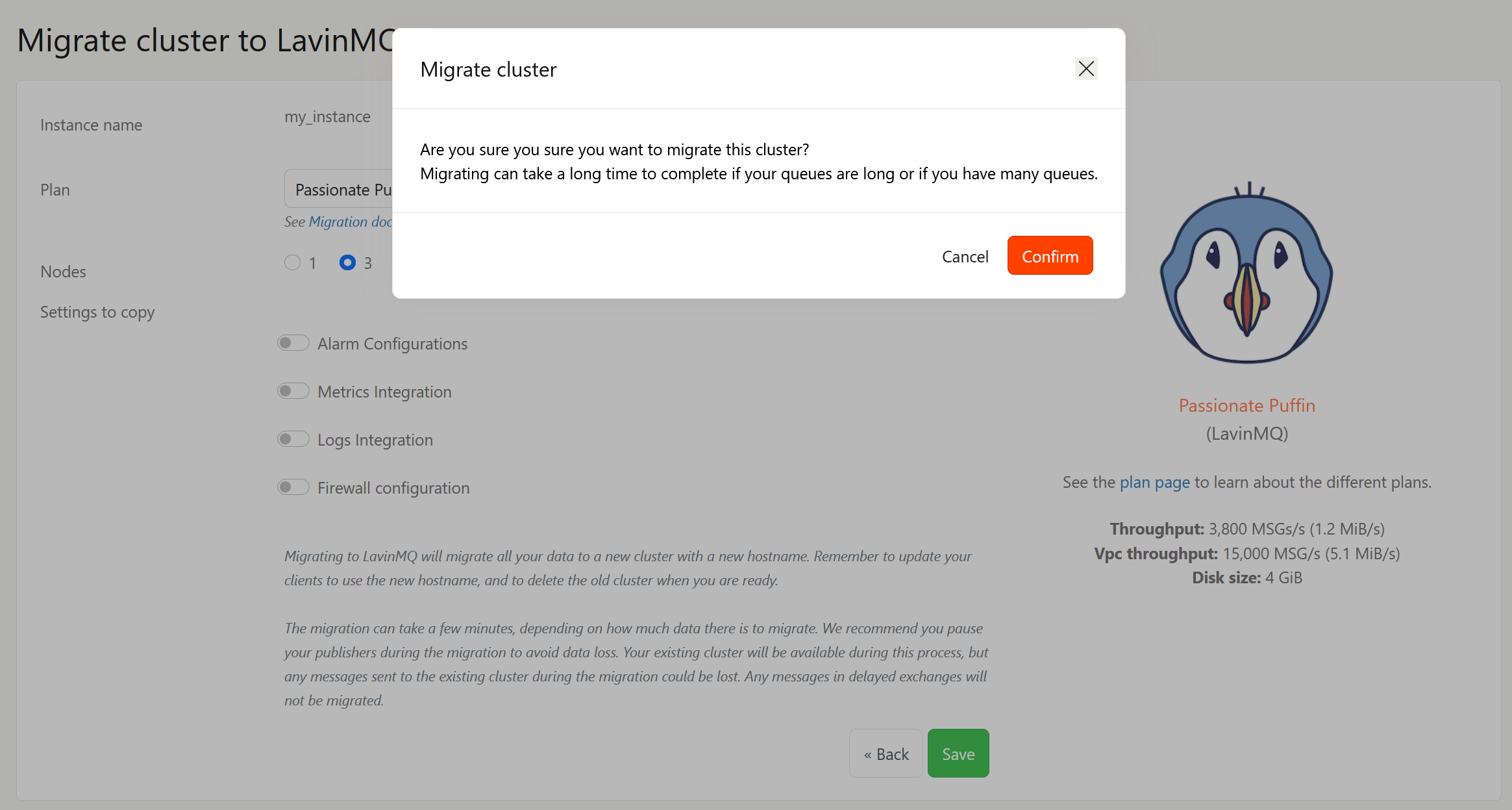Click the Confirm button to migrate
The width and height of the screenshot is (1512, 810).
coord(1049,256)
